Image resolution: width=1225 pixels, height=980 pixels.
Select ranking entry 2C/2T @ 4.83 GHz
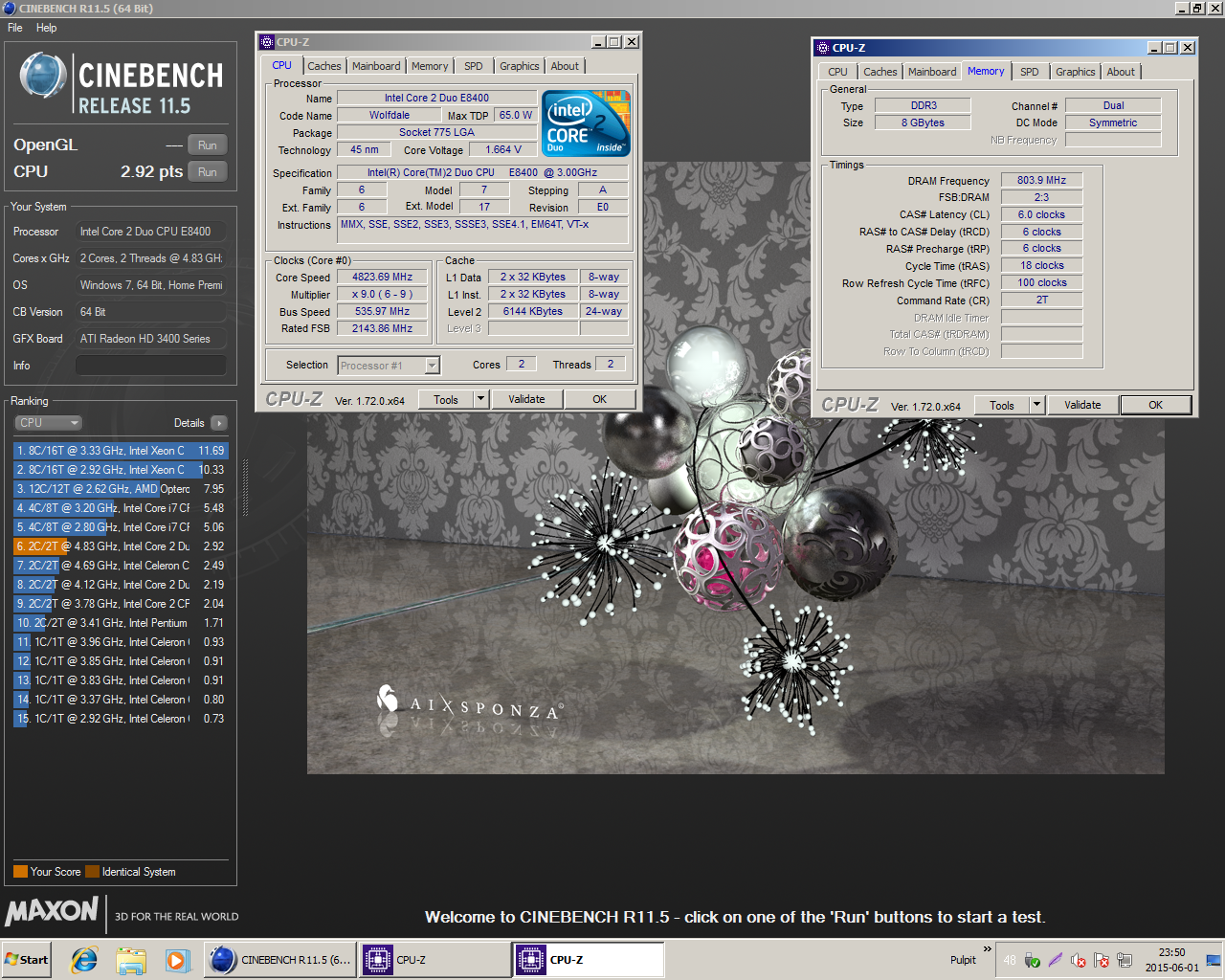(121, 546)
